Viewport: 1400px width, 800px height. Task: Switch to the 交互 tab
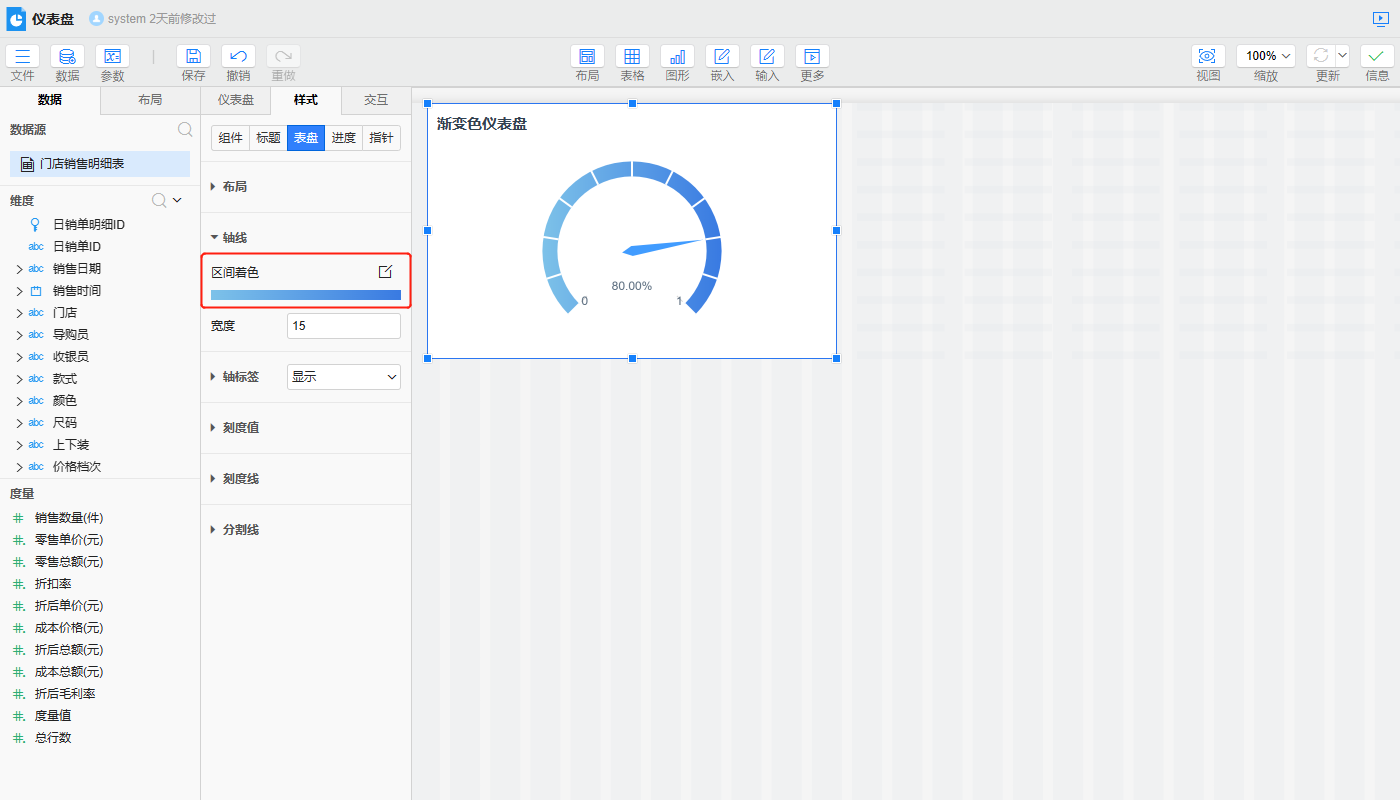pyautogui.click(x=376, y=100)
